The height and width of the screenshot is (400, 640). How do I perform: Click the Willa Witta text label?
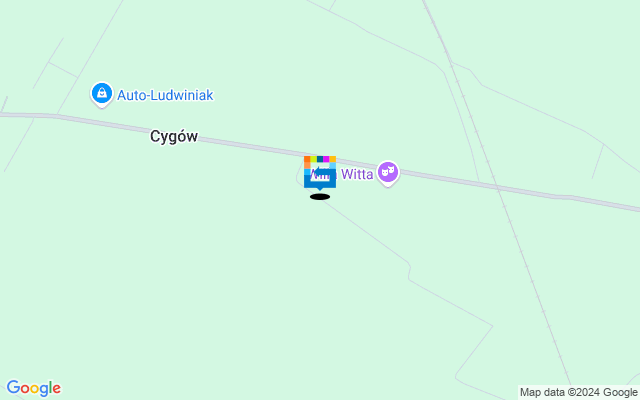tap(341, 174)
